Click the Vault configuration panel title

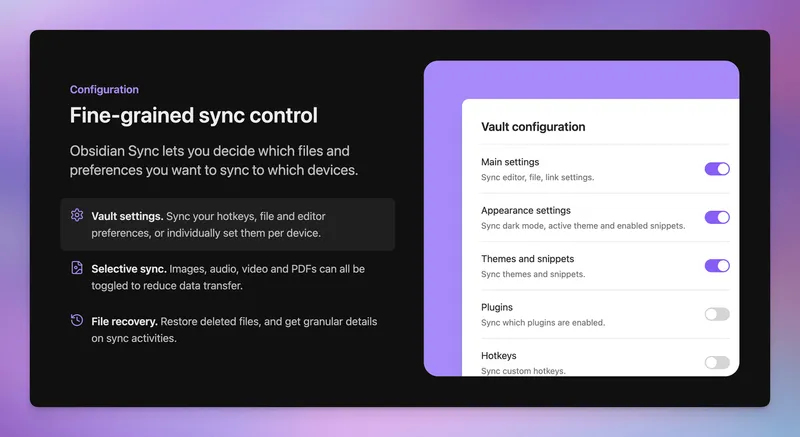(533, 127)
